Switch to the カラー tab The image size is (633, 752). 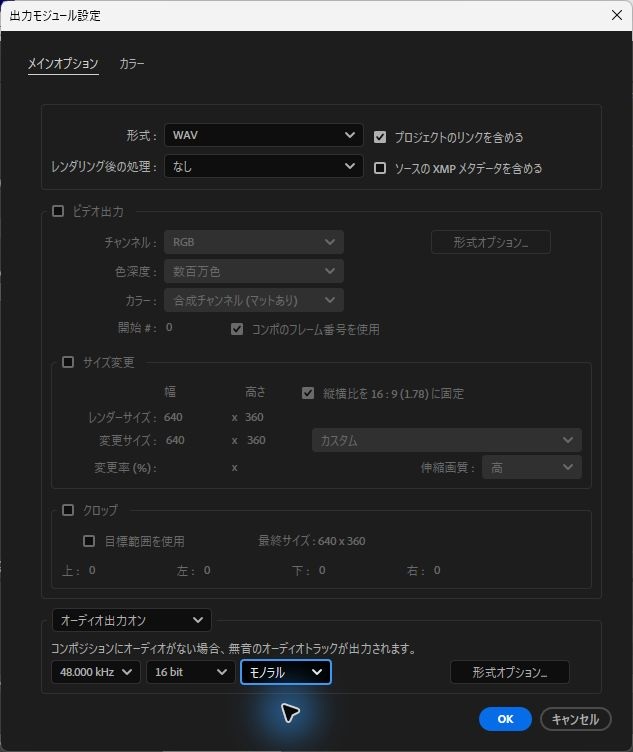[131, 64]
